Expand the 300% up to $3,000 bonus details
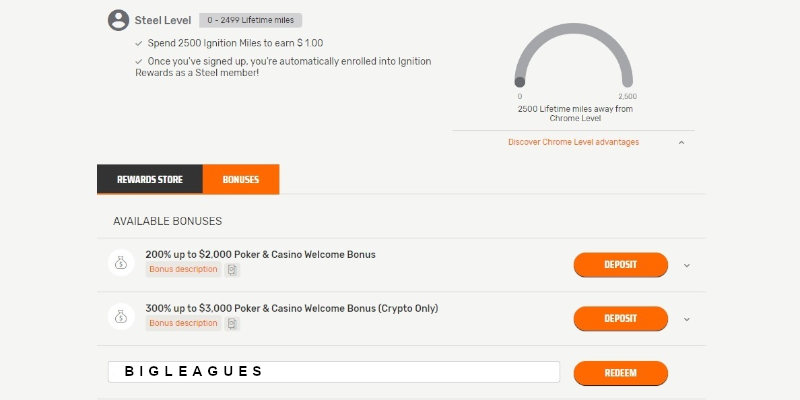The height and width of the screenshot is (400, 800). coord(687,319)
